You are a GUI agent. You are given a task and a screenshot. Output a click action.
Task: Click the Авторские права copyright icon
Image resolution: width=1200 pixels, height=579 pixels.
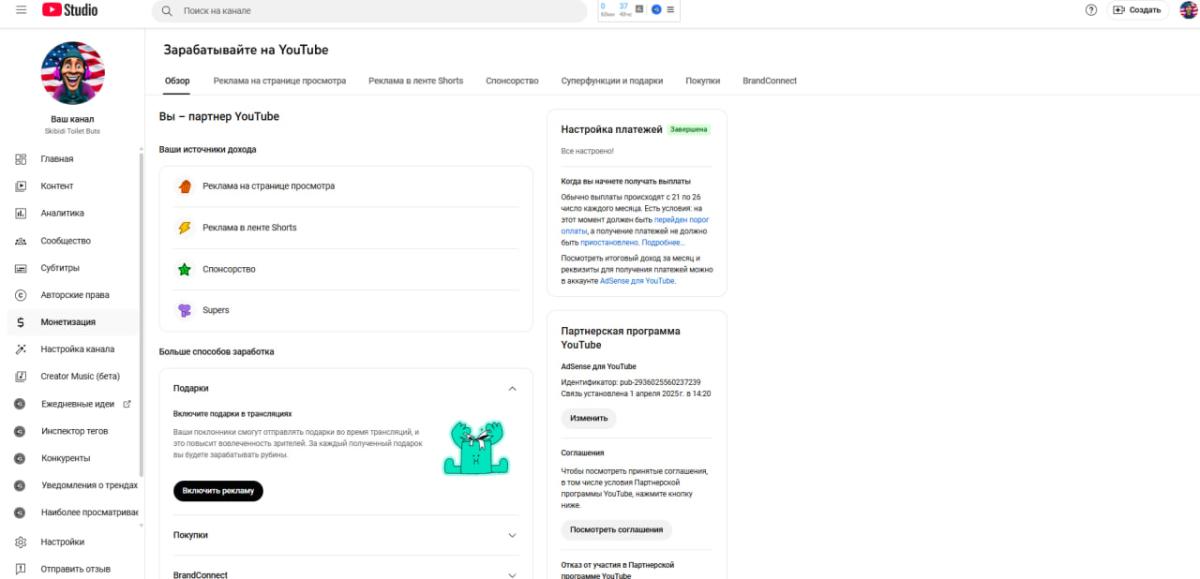coord(20,295)
